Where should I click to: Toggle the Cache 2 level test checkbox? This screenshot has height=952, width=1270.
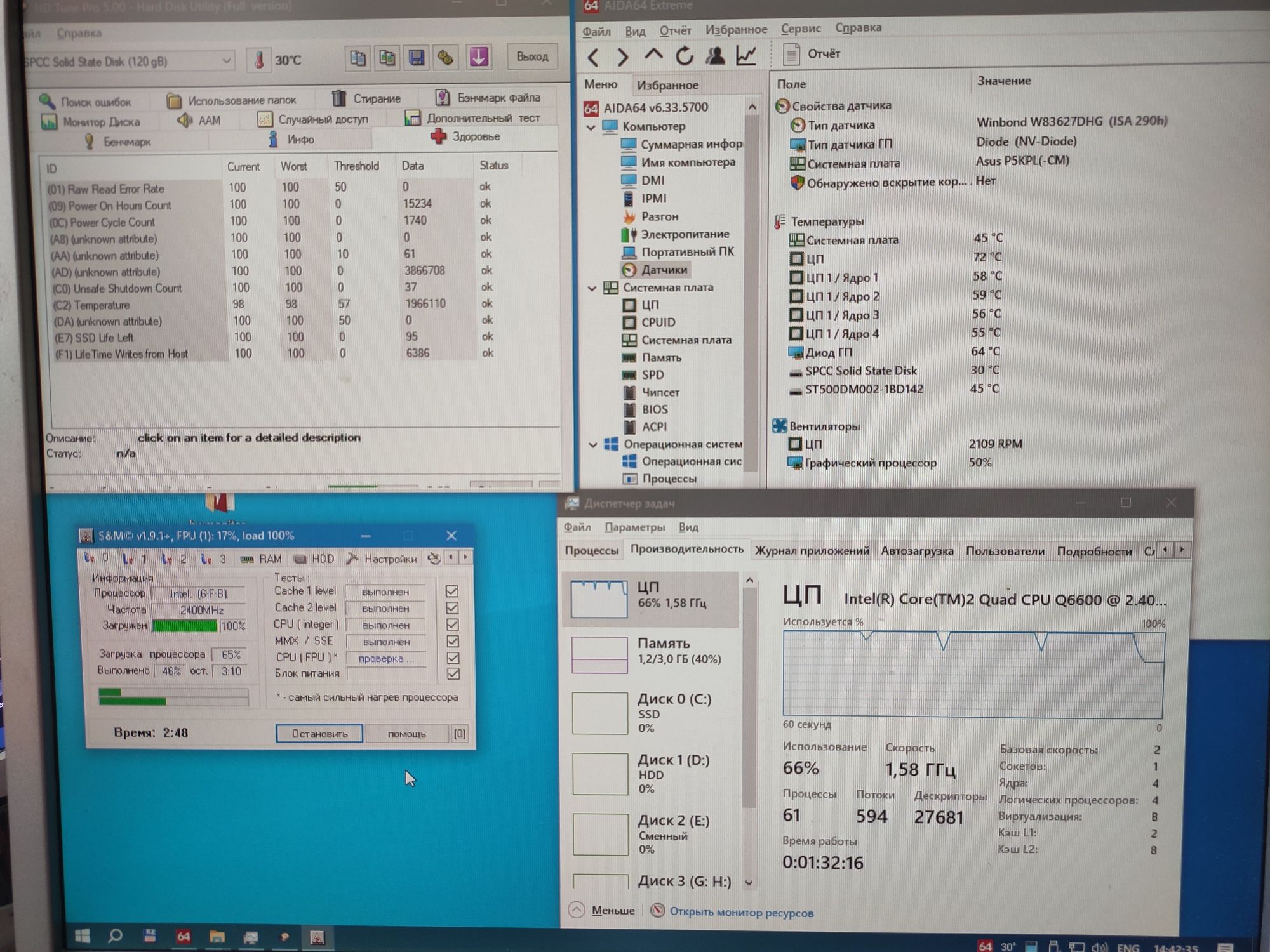[452, 608]
